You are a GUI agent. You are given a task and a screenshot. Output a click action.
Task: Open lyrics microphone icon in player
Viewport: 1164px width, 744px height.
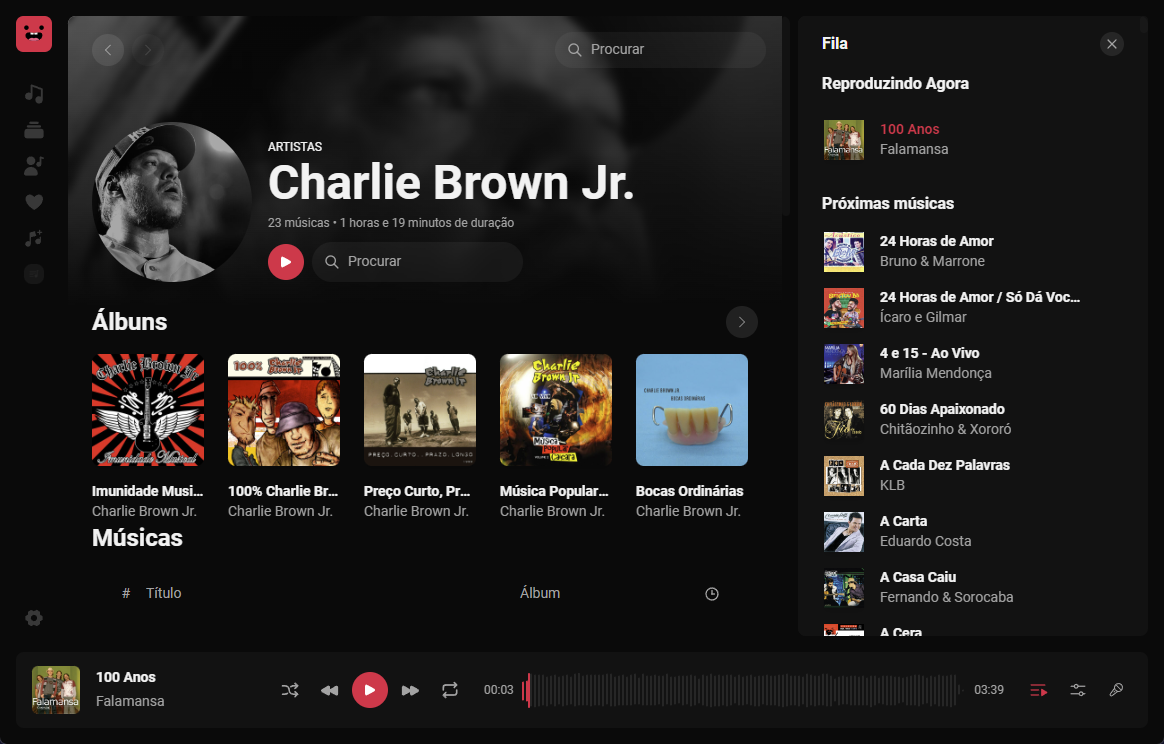click(x=1116, y=690)
